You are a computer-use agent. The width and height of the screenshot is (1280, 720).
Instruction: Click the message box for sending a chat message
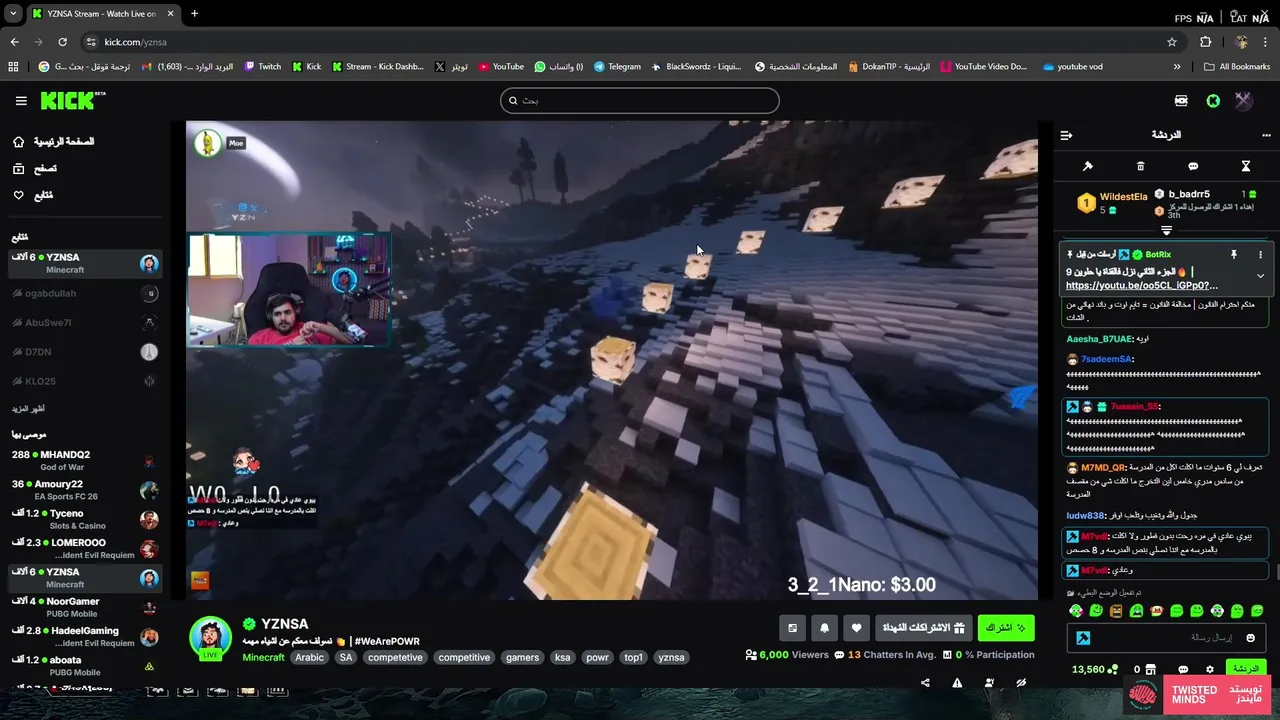click(1166, 638)
